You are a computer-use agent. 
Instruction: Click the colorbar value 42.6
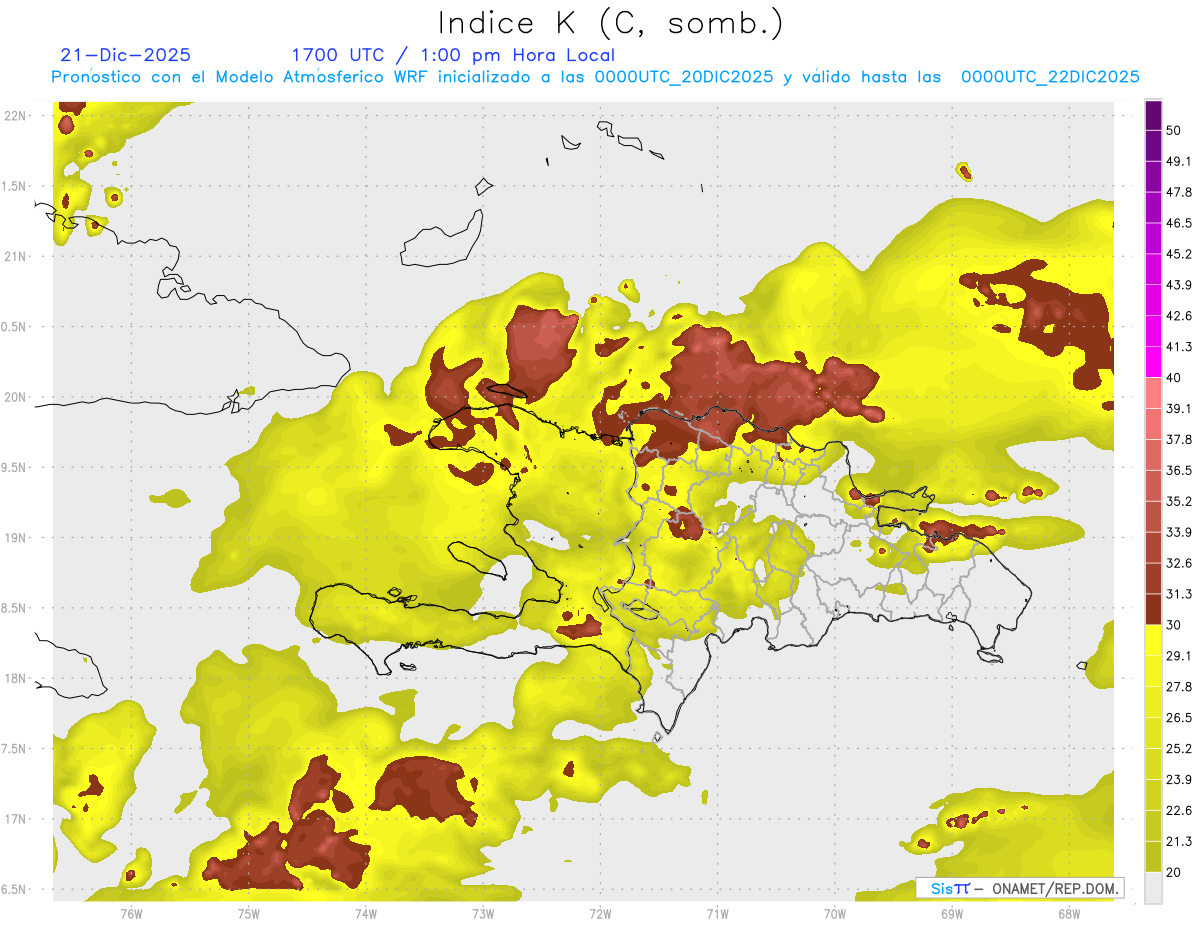point(1178,316)
